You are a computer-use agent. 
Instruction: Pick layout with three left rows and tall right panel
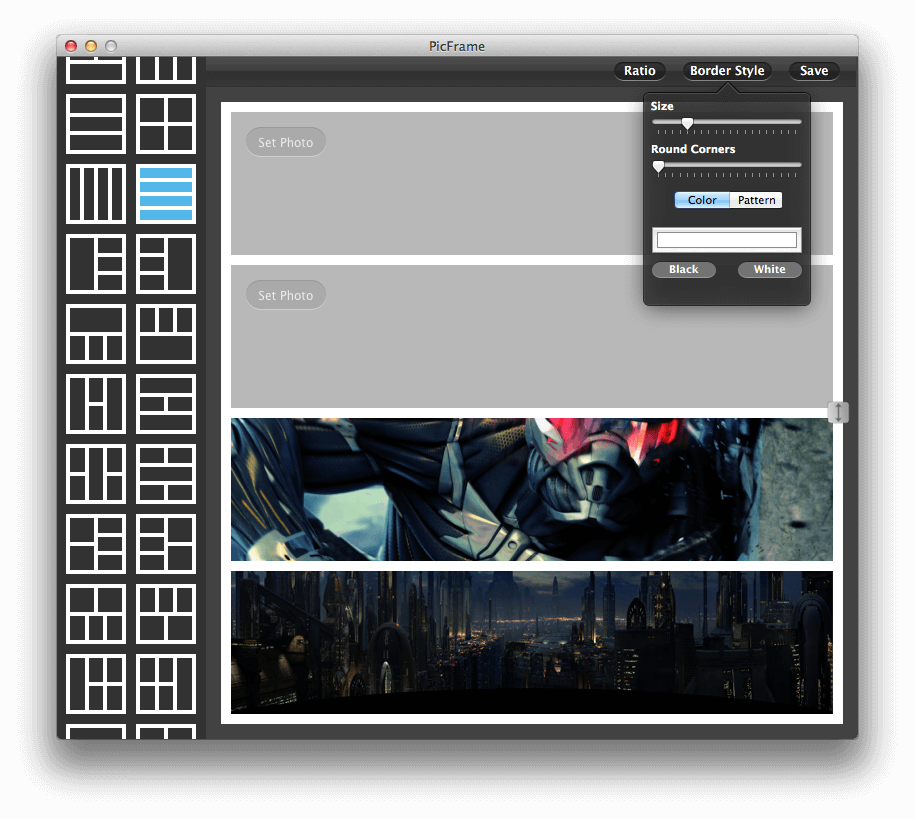tap(166, 264)
